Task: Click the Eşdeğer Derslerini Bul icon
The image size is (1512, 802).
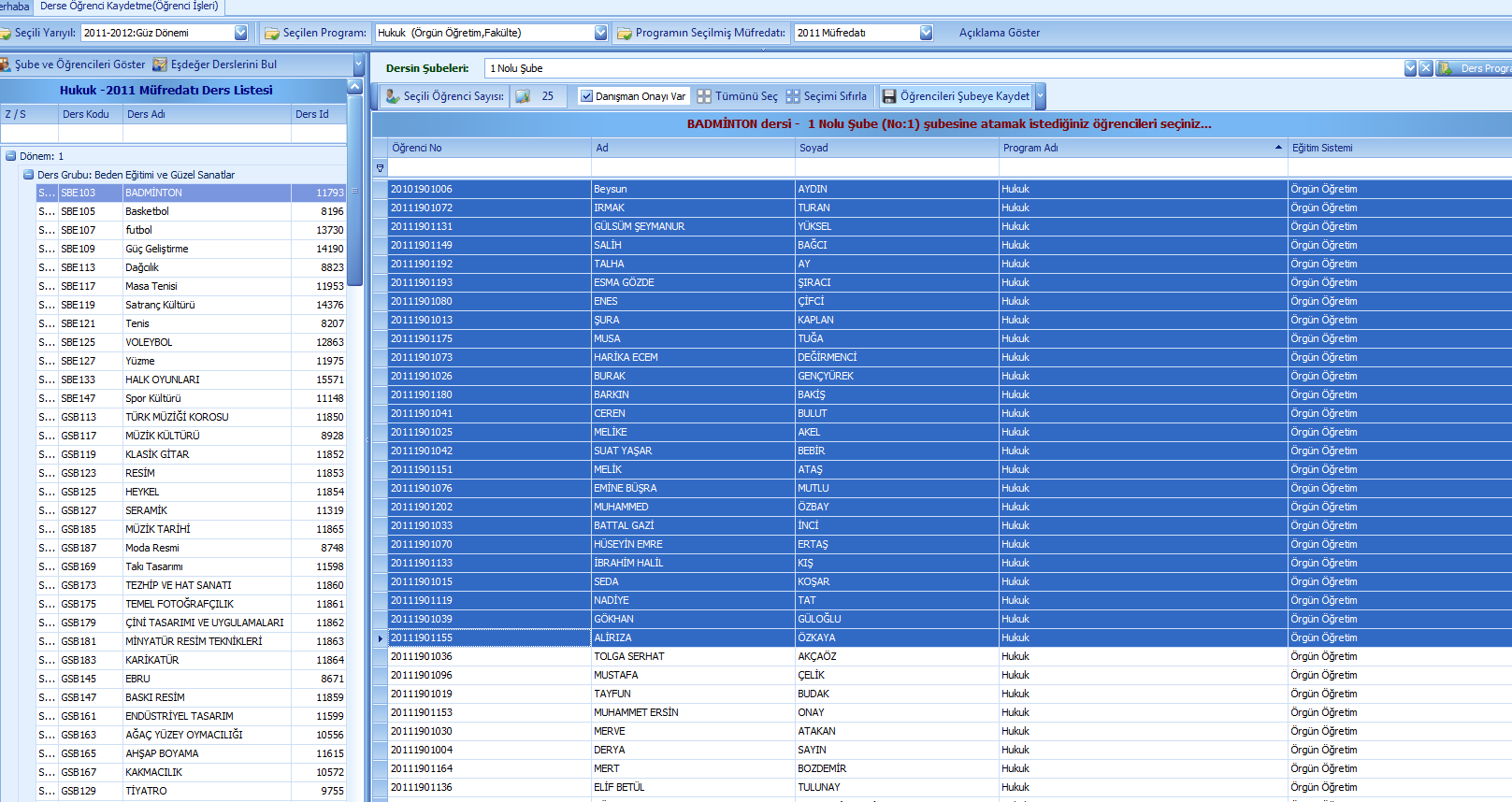Action: (160, 64)
